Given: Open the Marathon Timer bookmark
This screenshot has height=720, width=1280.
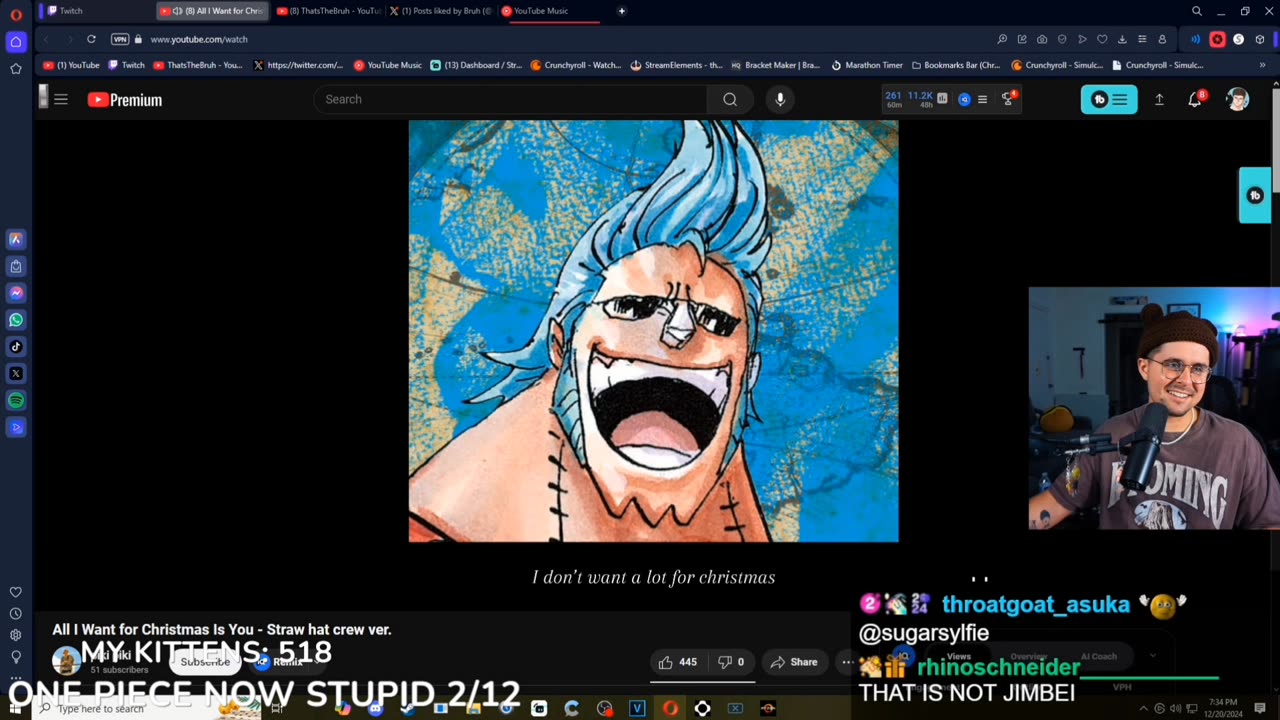Looking at the screenshot, I should click(x=867, y=65).
